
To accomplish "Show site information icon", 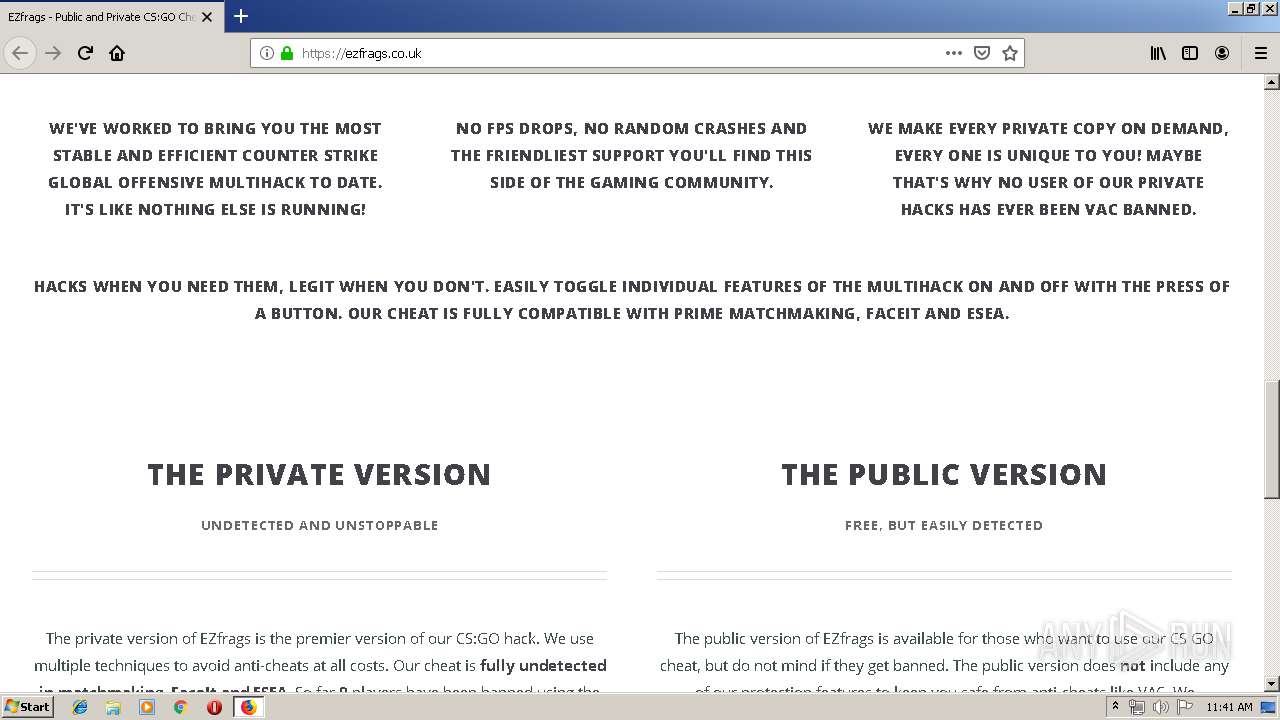I will click(266, 53).
